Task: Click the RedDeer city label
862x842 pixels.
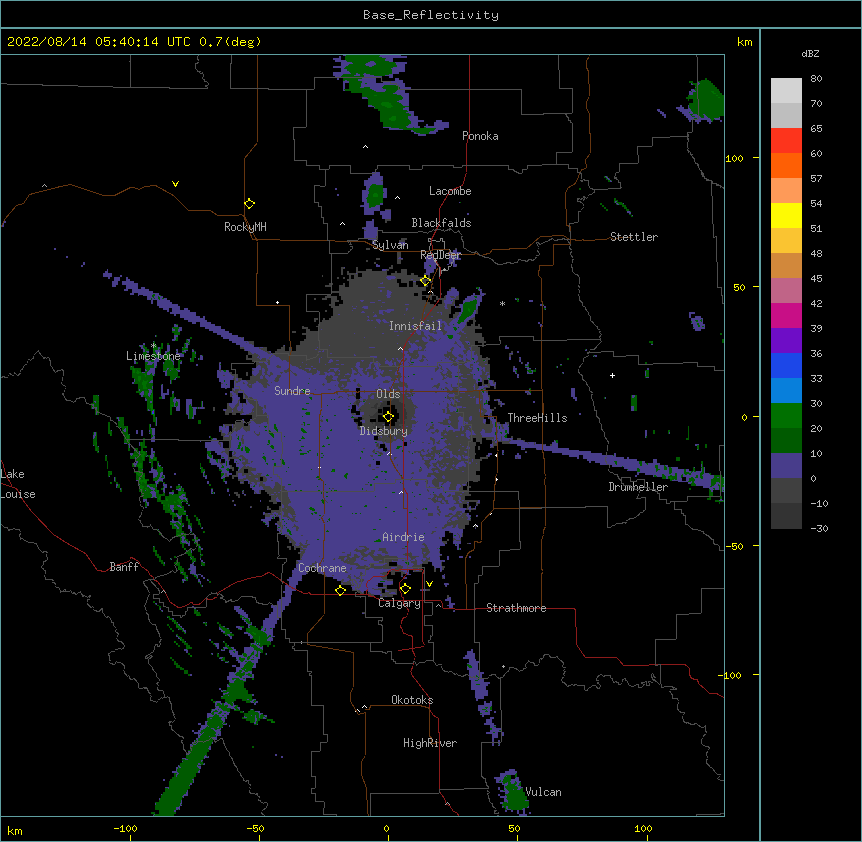Action: [440, 255]
